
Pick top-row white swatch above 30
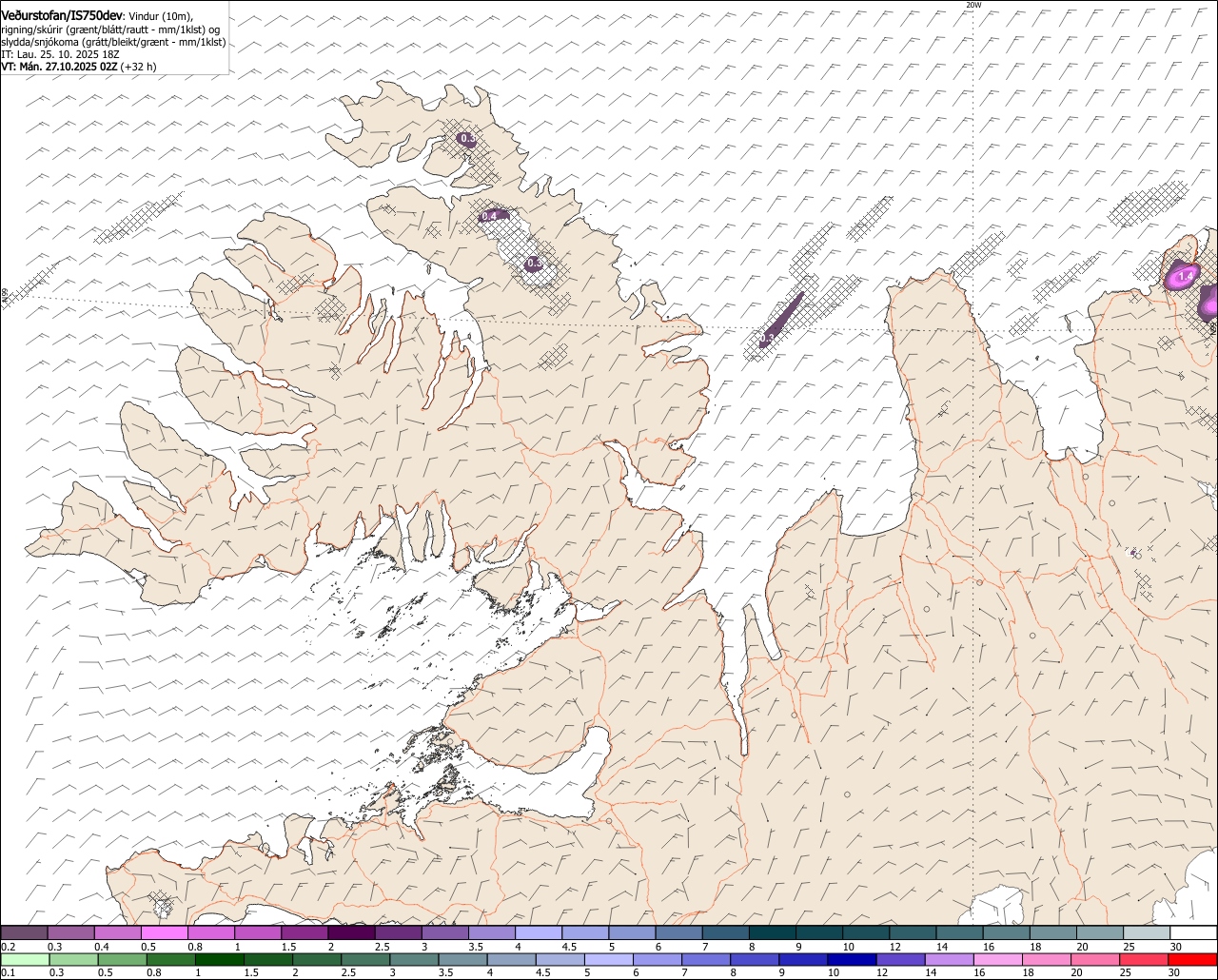pos(1193,932)
